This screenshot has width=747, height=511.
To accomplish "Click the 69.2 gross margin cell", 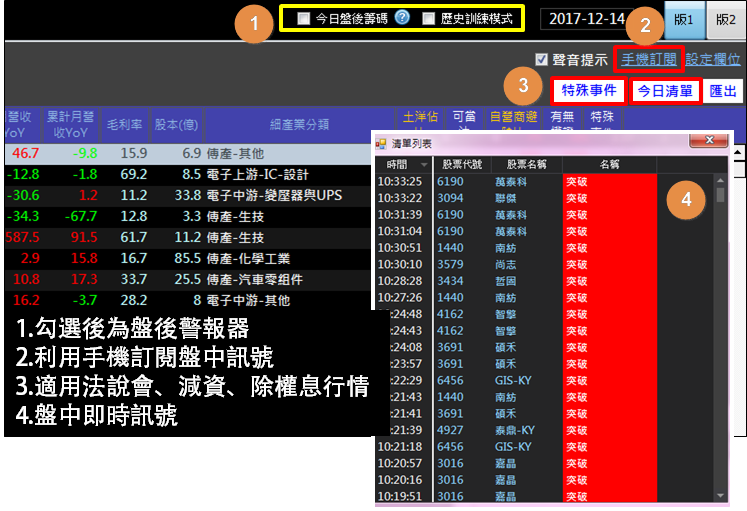I will point(134,174).
